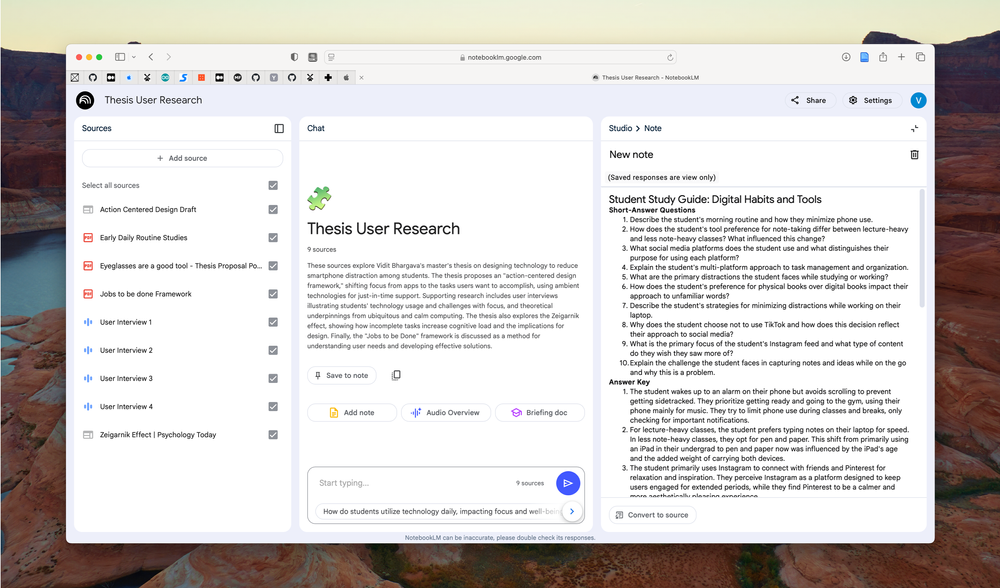Click the NotebookLM logo icon
Image resolution: width=1000 pixels, height=588 pixels.
pyautogui.click(x=85, y=100)
